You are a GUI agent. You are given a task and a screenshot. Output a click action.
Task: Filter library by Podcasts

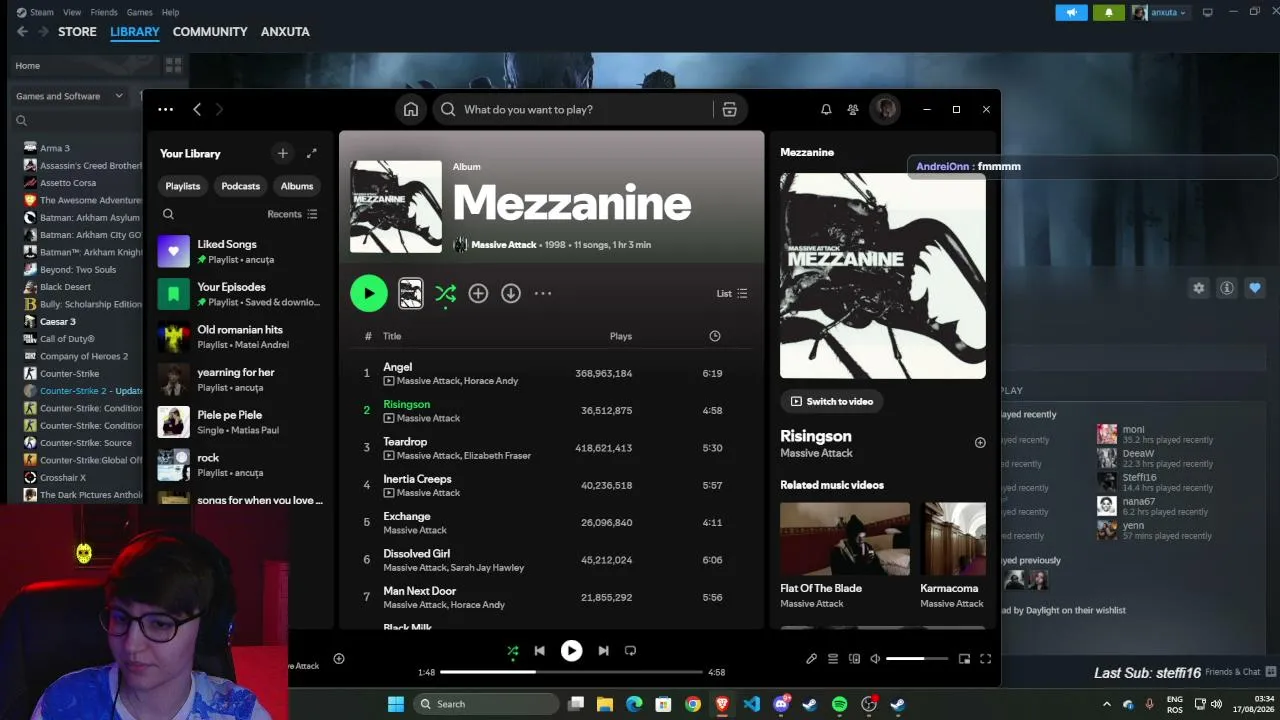240,186
